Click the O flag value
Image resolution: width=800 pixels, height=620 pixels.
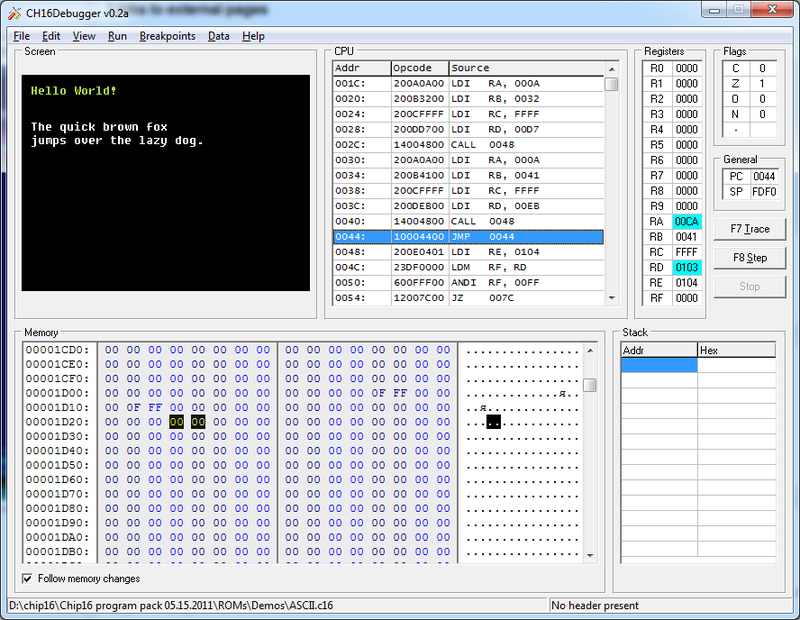(x=763, y=99)
